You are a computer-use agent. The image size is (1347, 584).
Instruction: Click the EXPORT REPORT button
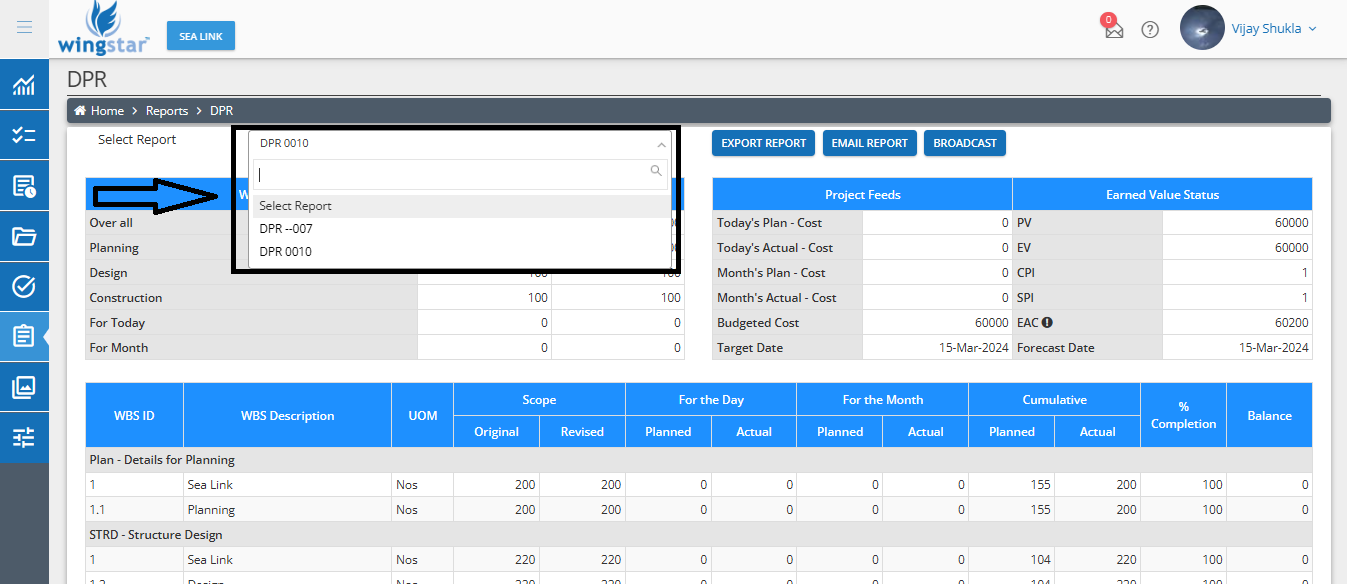pyautogui.click(x=764, y=143)
